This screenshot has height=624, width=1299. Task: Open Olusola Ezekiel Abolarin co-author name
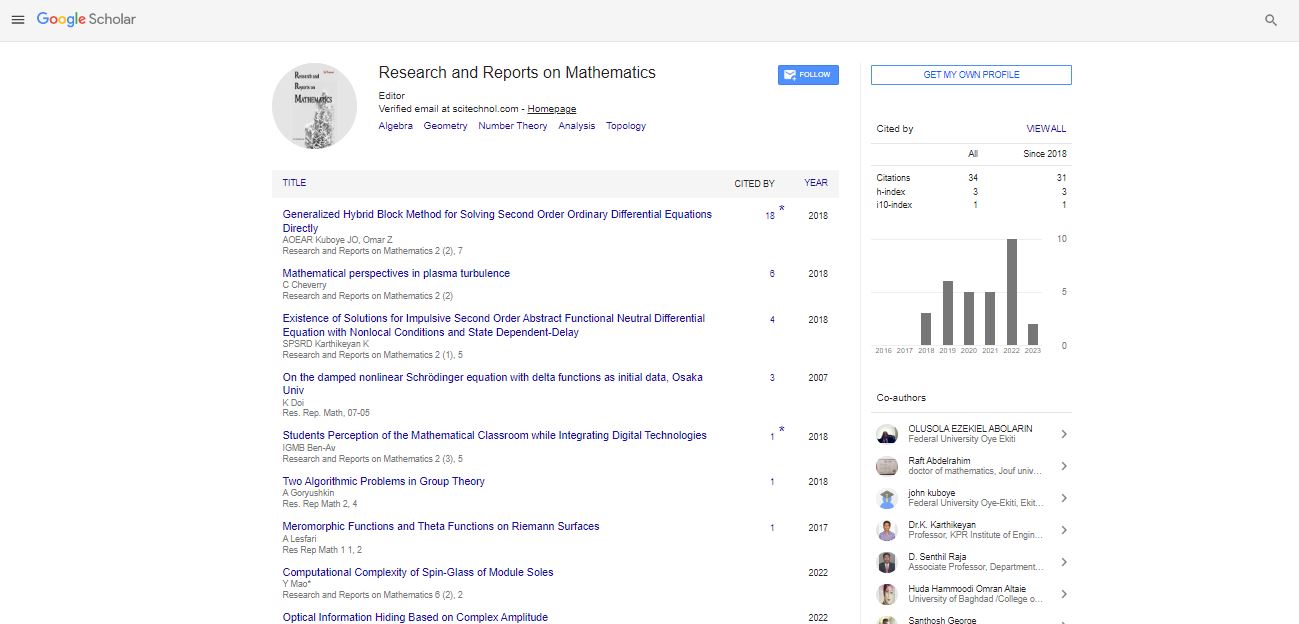pyautogui.click(x=970, y=428)
